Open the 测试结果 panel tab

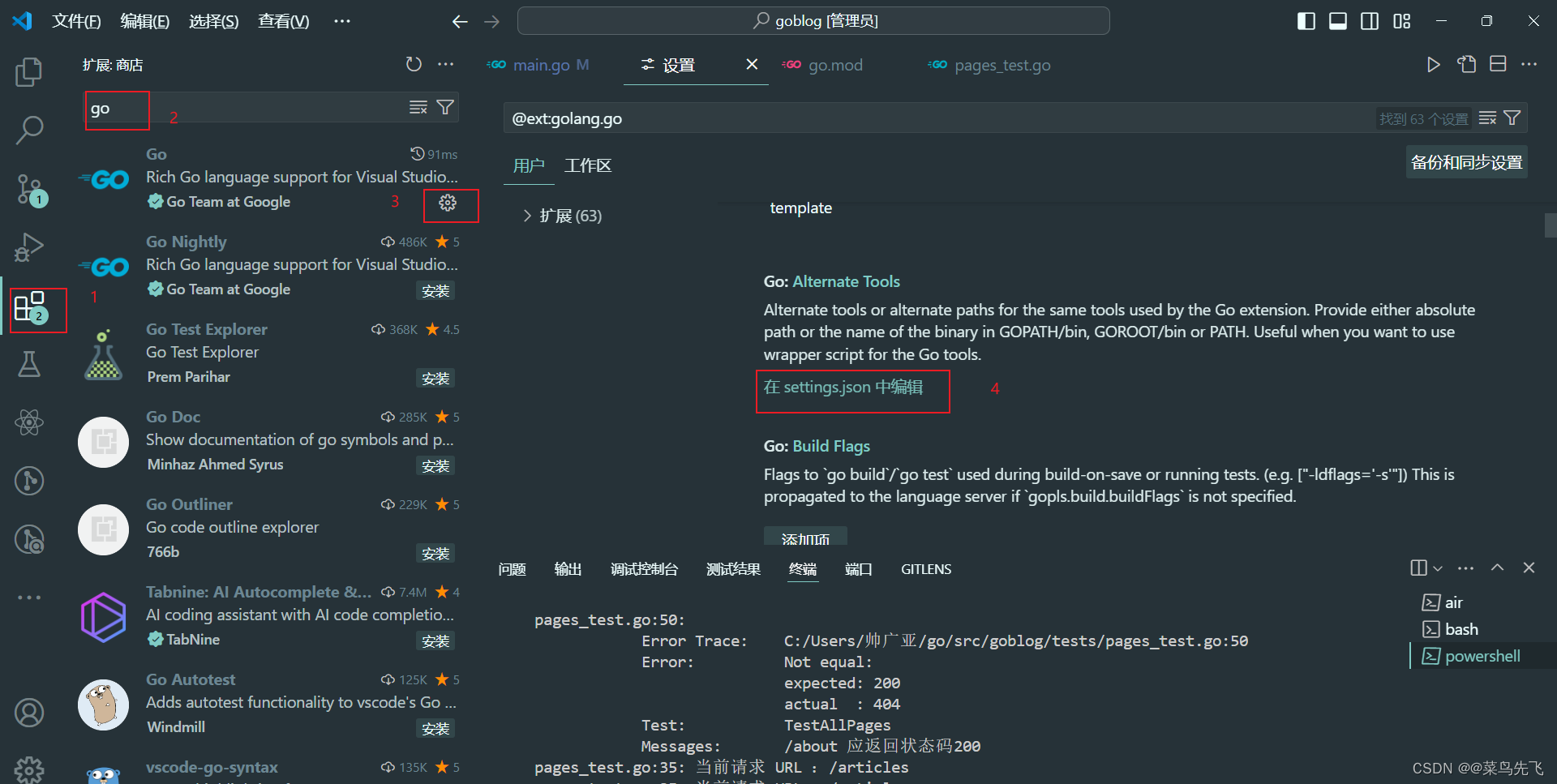point(733,569)
